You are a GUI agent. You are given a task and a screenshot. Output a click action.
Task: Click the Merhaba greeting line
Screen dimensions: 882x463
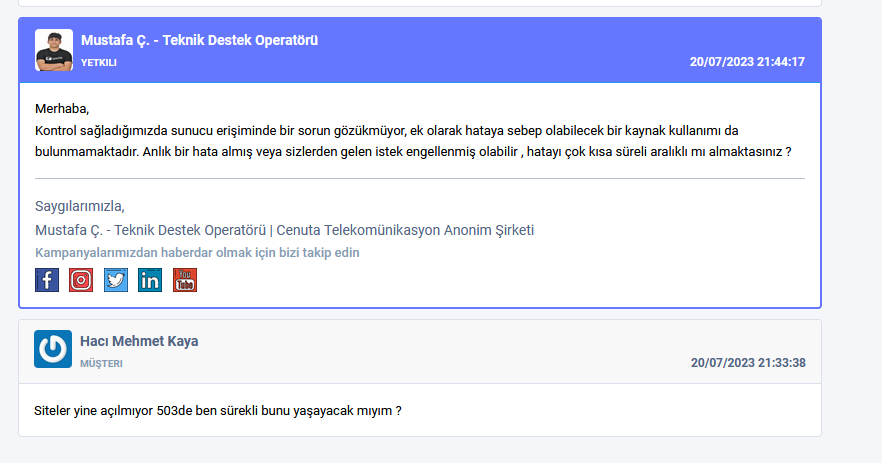[x=62, y=109]
